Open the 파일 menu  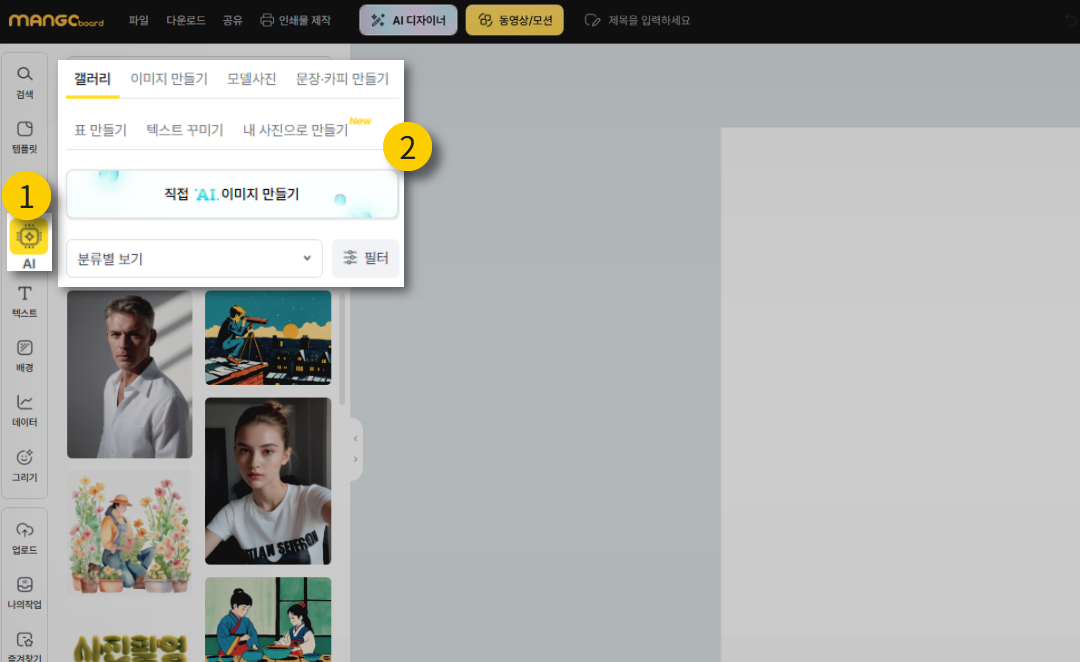(x=139, y=20)
